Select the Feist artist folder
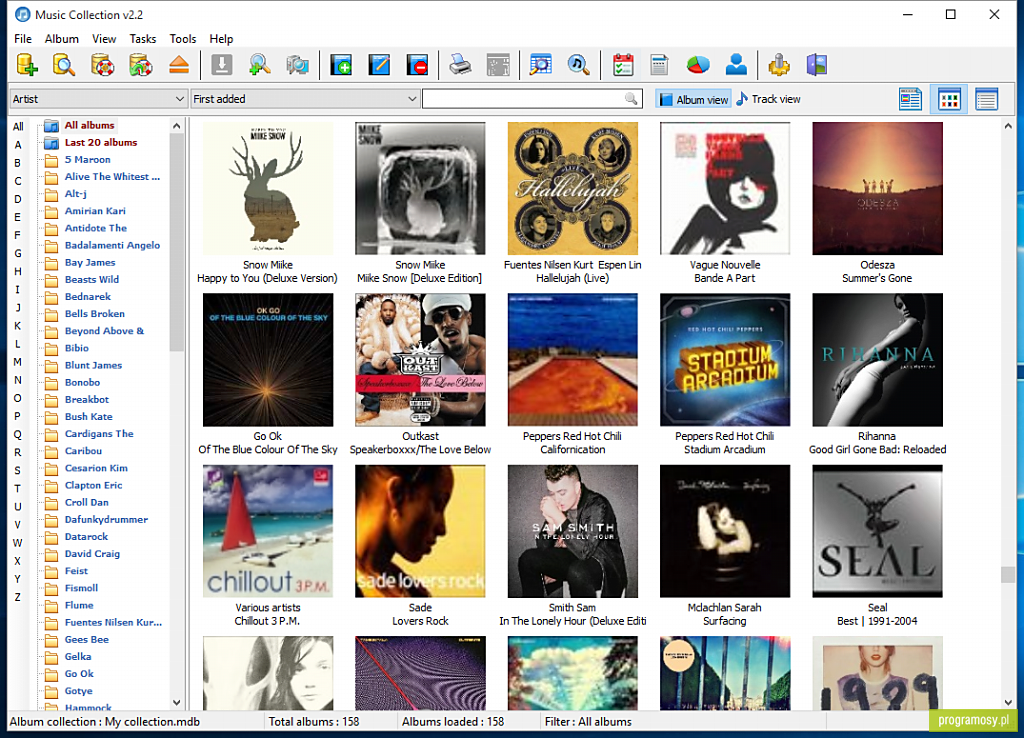 point(76,570)
